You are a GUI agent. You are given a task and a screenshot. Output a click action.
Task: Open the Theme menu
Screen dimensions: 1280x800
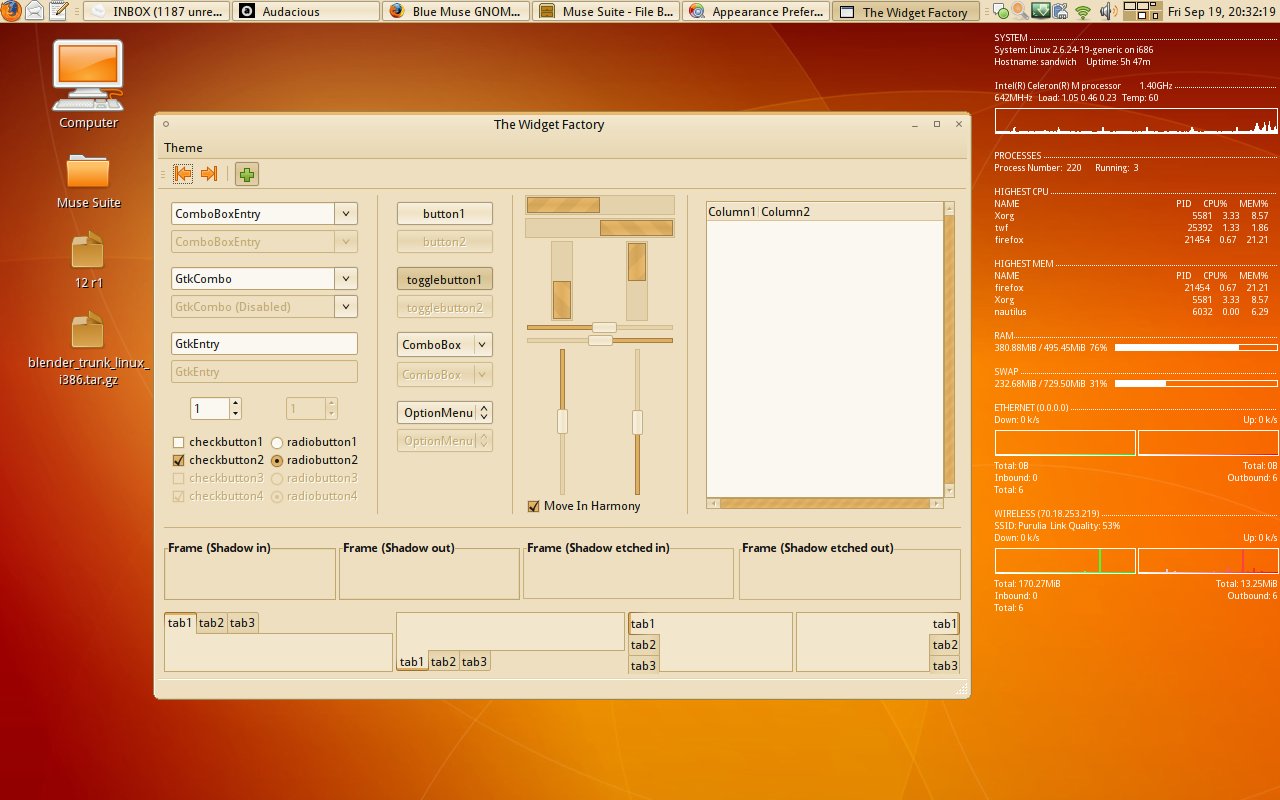click(183, 147)
